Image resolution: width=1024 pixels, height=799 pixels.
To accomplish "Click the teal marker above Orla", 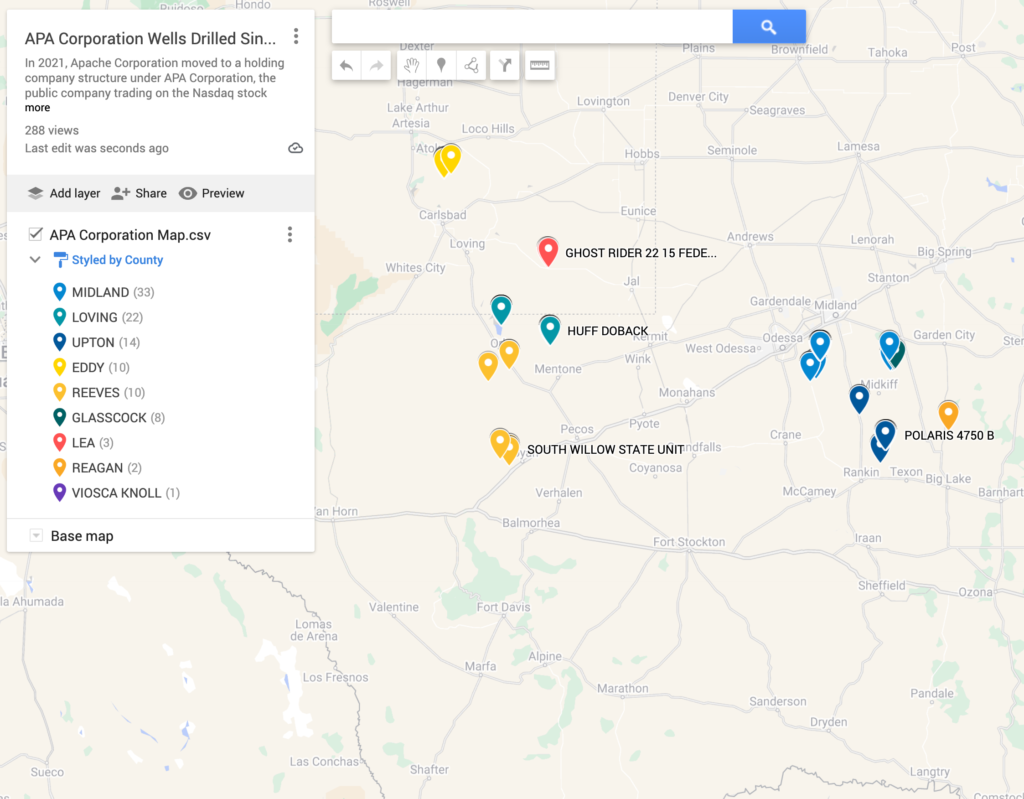I will pyautogui.click(x=501, y=309).
